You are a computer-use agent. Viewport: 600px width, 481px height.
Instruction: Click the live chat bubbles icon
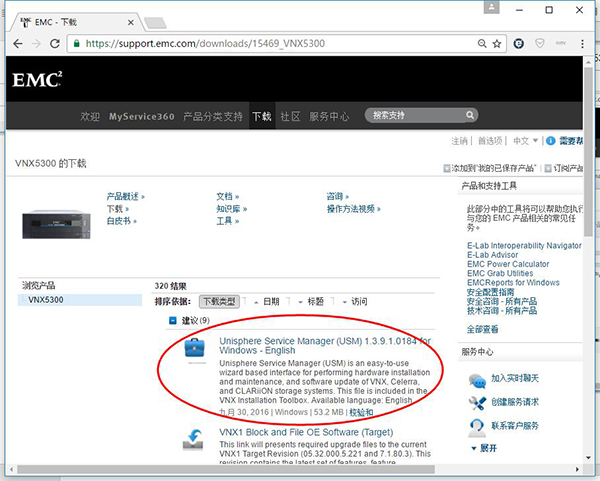[477, 381]
